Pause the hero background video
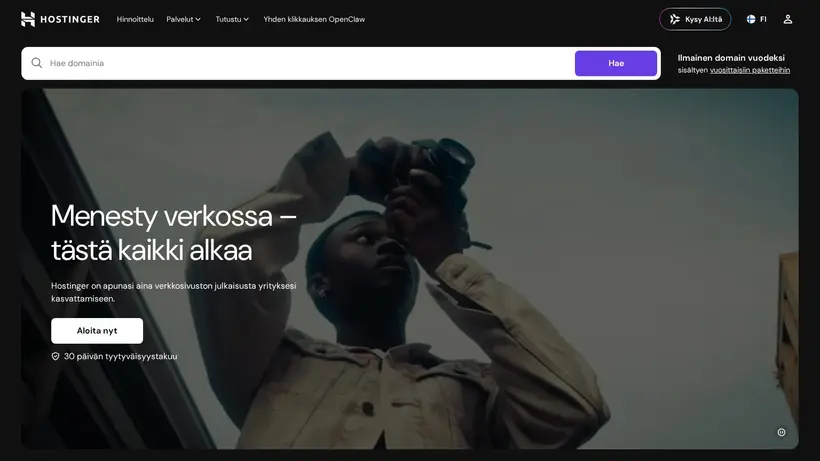This screenshot has height=461, width=820. tap(781, 432)
